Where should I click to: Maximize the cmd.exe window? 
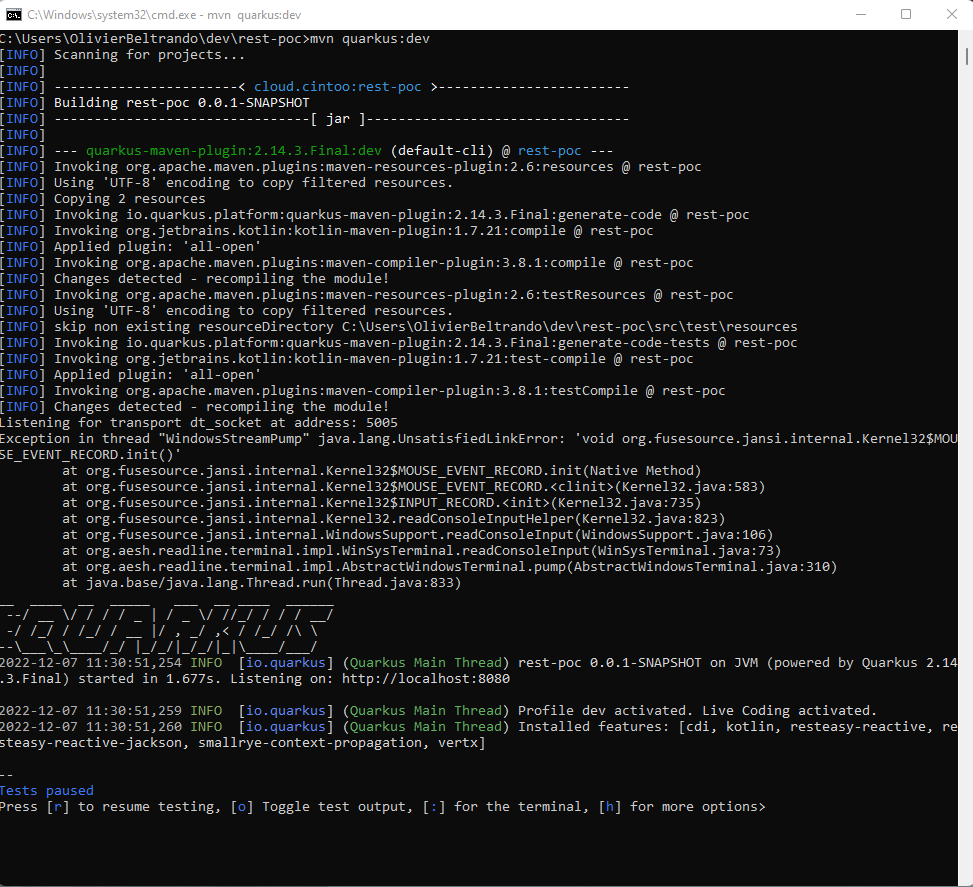906,14
